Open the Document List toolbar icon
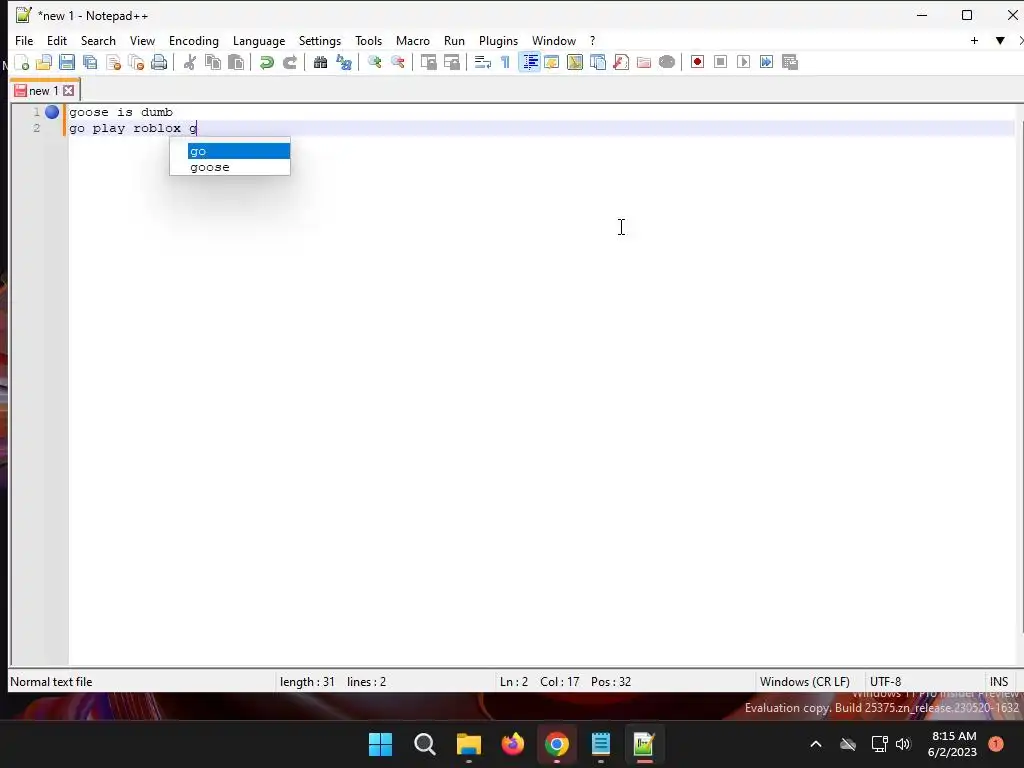1024x768 pixels. click(598, 62)
